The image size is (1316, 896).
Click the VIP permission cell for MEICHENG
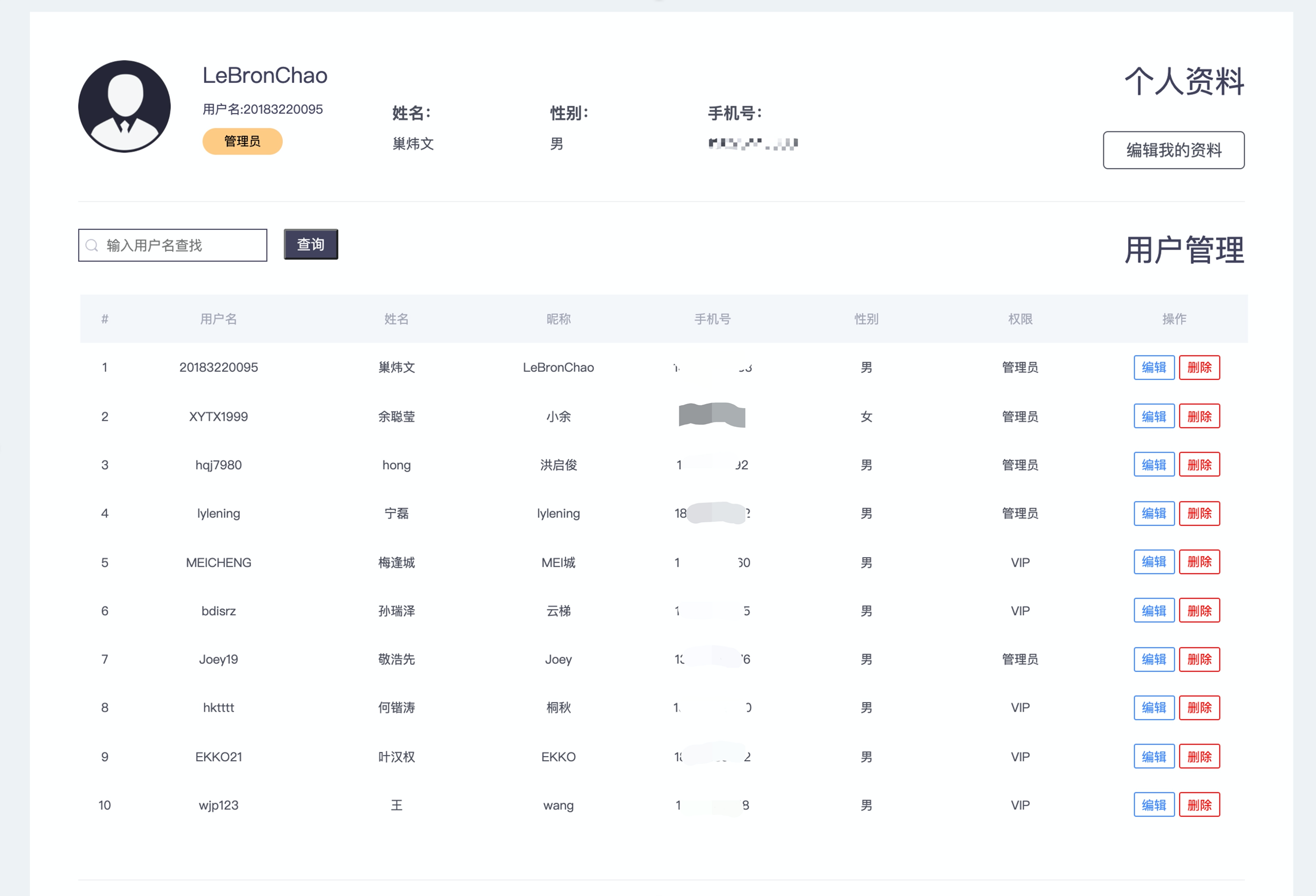pyautogui.click(x=1021, y=563)
